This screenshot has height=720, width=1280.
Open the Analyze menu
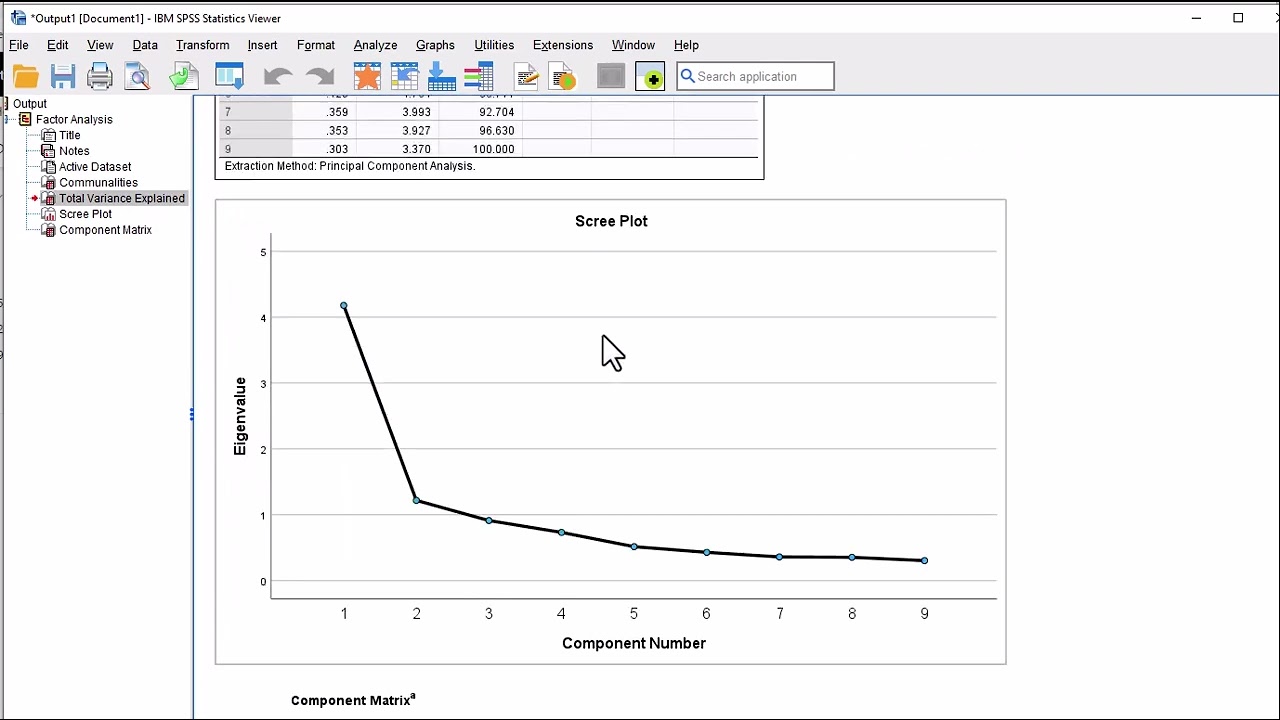click(376, 45)
